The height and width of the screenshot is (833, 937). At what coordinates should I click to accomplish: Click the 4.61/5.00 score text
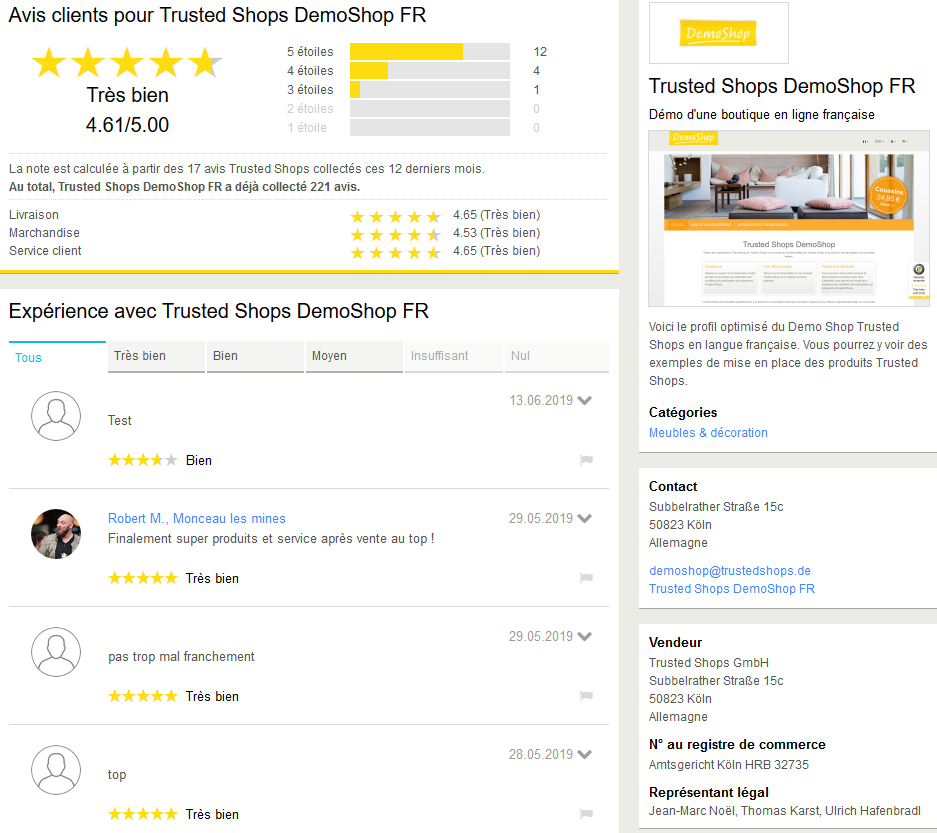pos(127,125)
